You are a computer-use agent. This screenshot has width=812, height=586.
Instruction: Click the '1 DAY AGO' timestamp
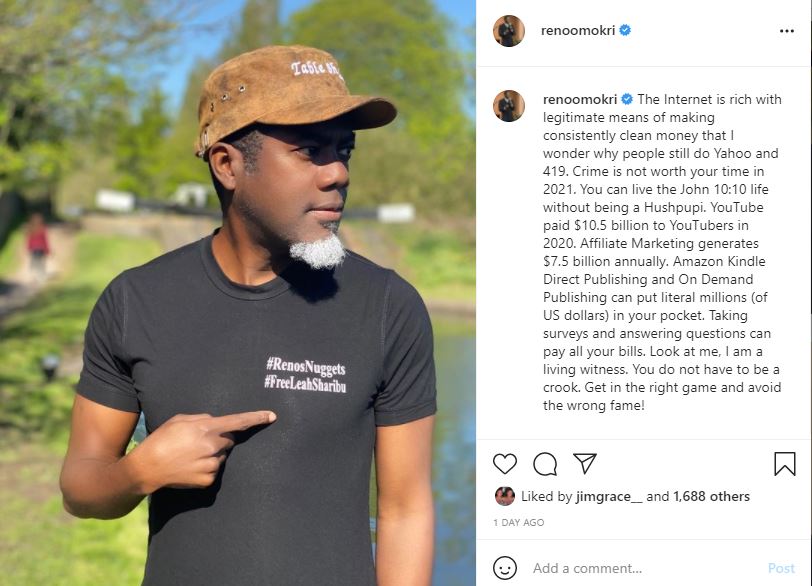click(x=519, y=522)
